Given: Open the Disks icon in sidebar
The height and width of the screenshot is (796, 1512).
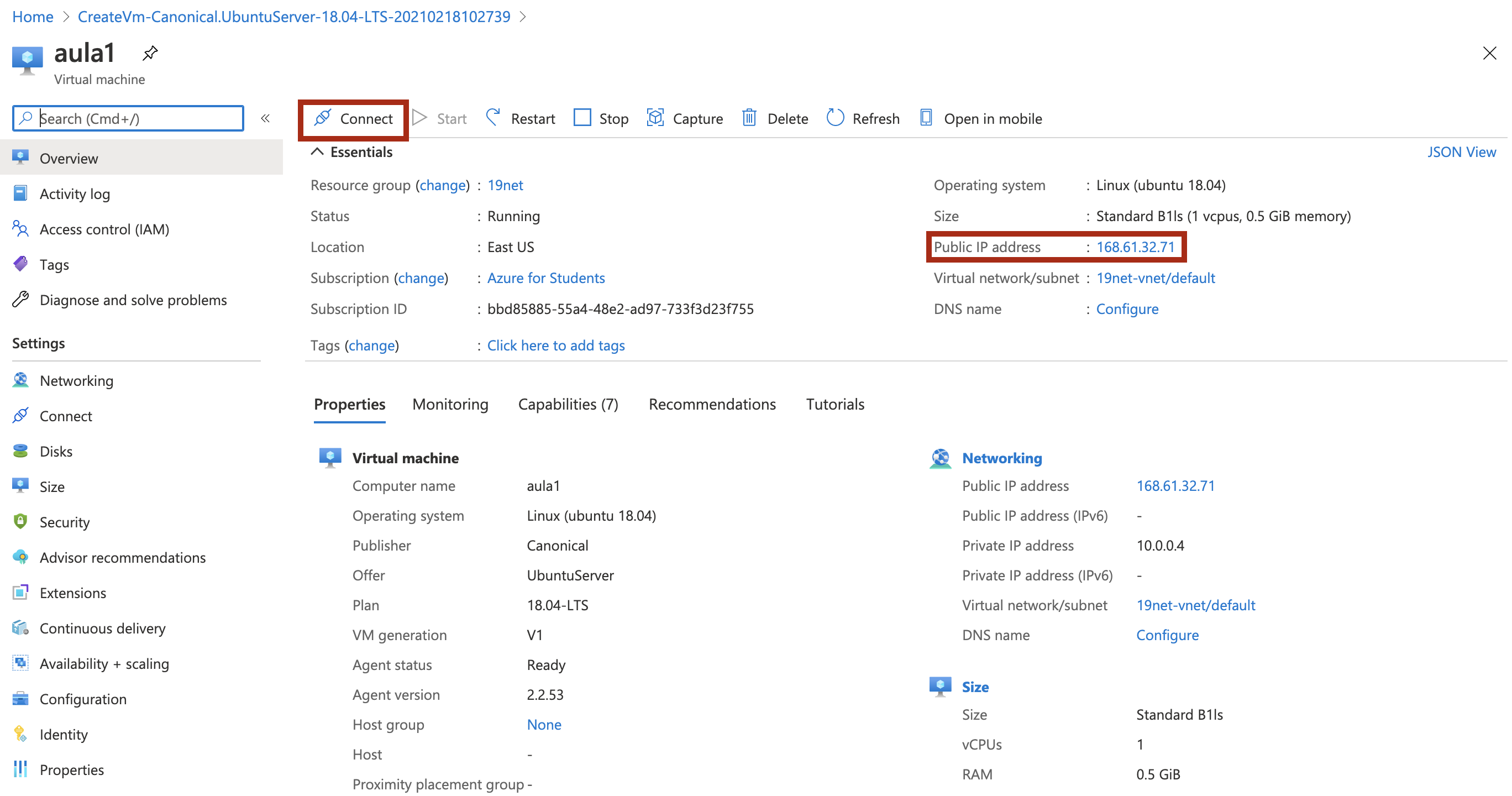Looking at the screenshot, I should tap(20, 451).
